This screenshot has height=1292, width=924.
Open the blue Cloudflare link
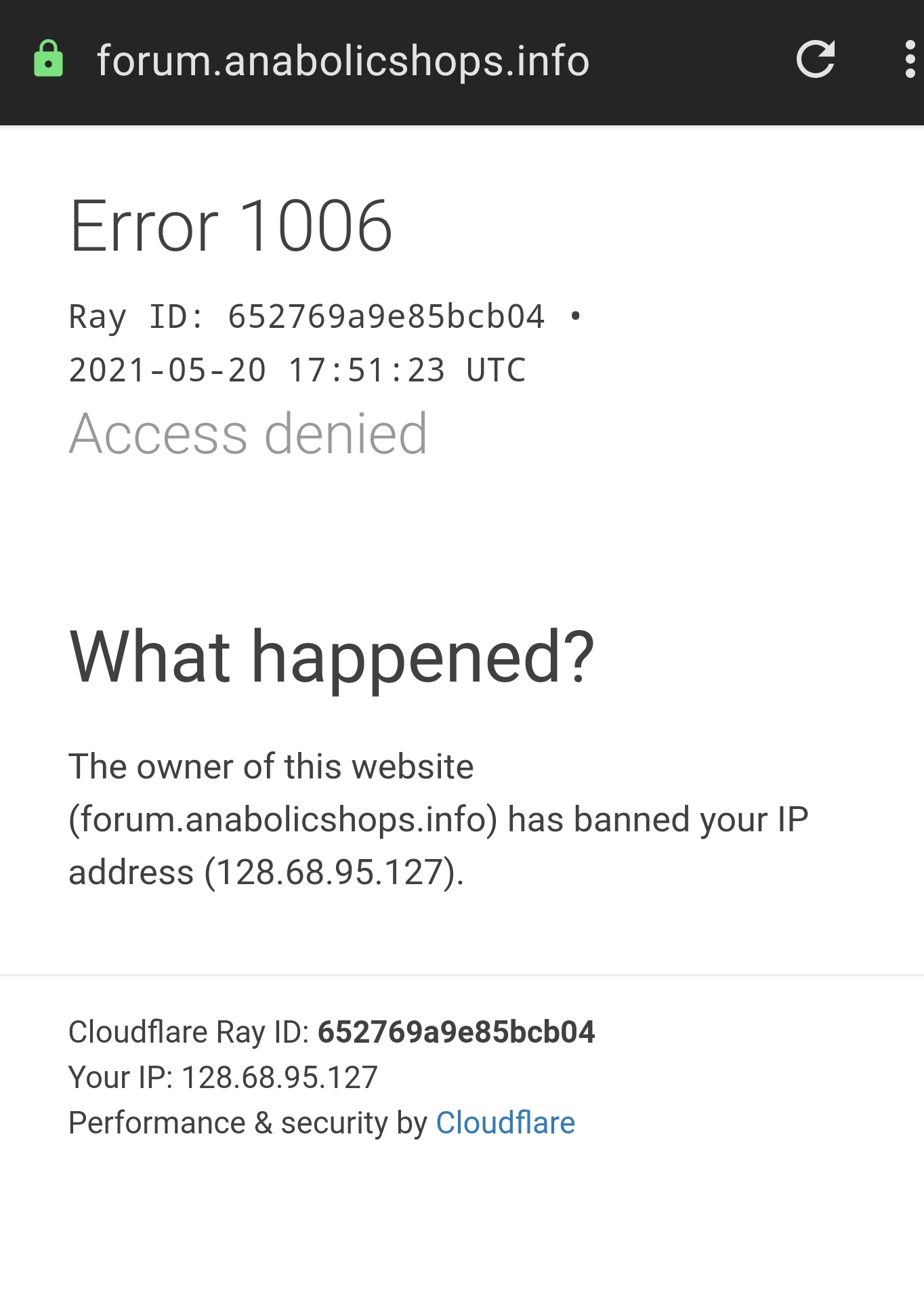[x=505, y=1123]
